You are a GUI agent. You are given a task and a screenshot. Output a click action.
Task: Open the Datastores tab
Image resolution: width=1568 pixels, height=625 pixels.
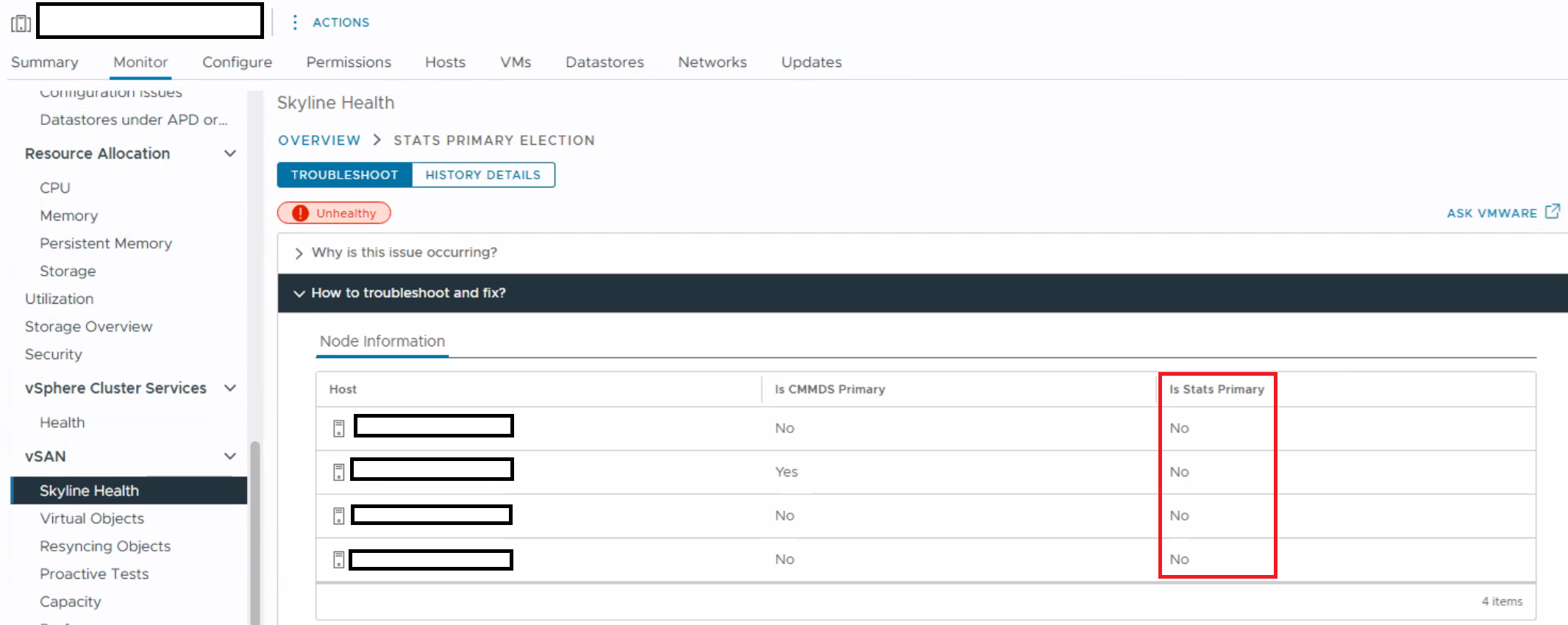click(604, 63)
